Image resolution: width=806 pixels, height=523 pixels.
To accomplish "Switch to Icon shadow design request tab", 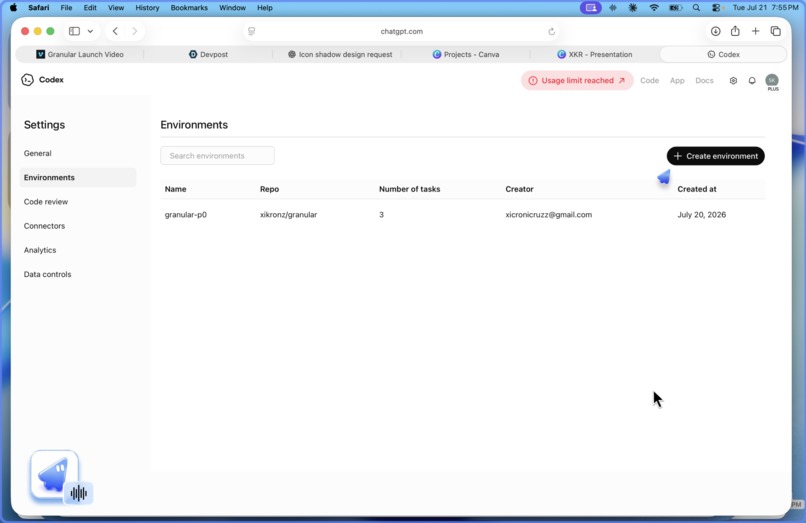I will 340,55.
